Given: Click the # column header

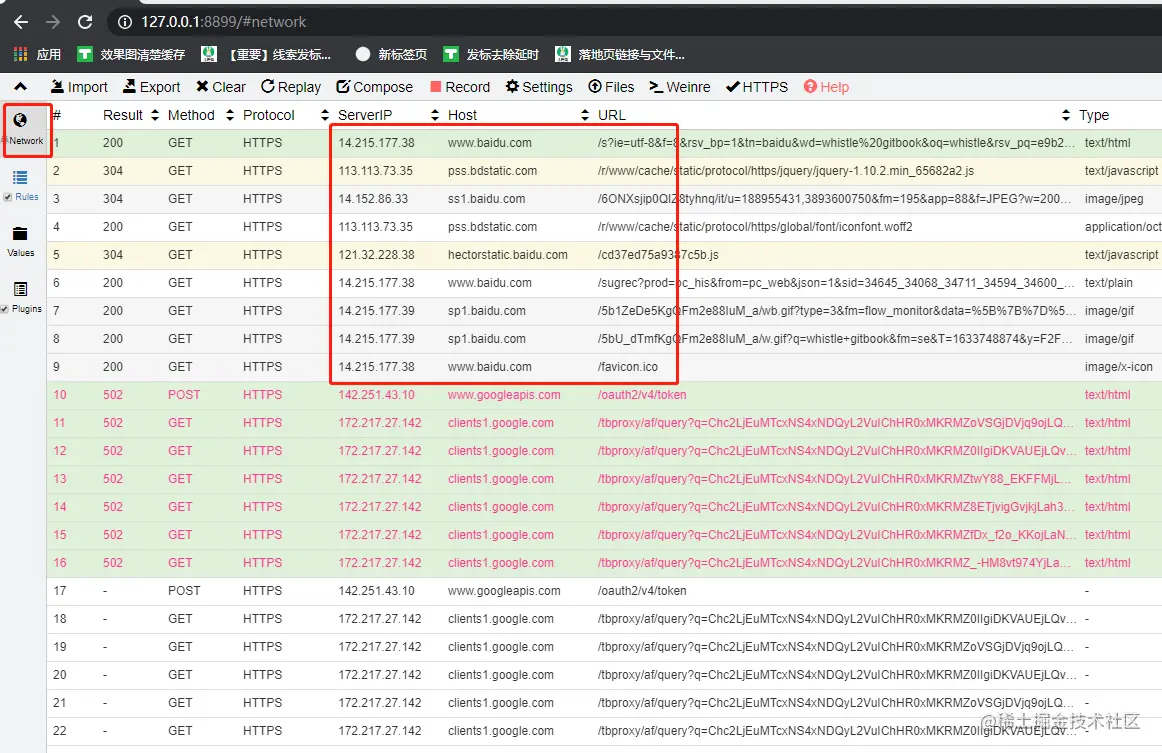Looking at the screenshot, I should [x=57, y=115].
